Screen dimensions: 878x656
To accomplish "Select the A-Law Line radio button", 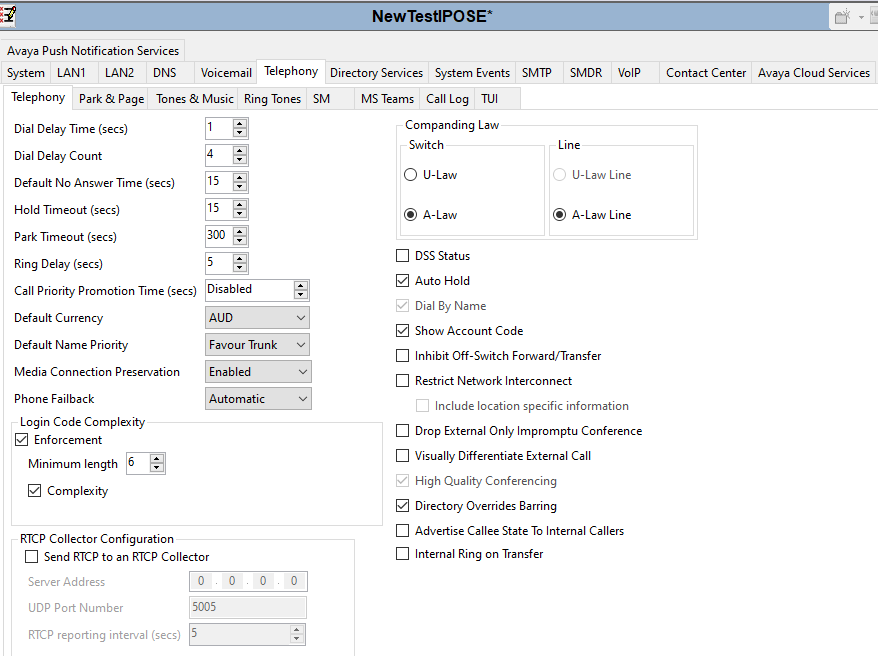I will pyautogui.click(x=559, y=215).
